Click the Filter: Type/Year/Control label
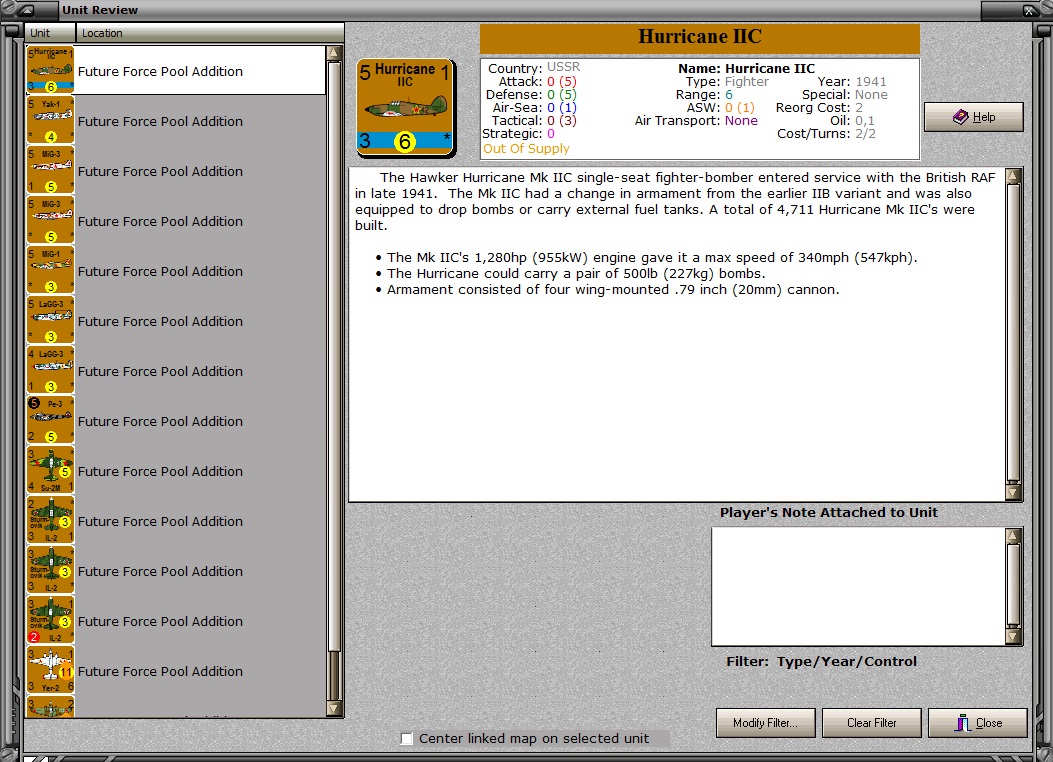1053x762 pixels. (x=821, y=661)
